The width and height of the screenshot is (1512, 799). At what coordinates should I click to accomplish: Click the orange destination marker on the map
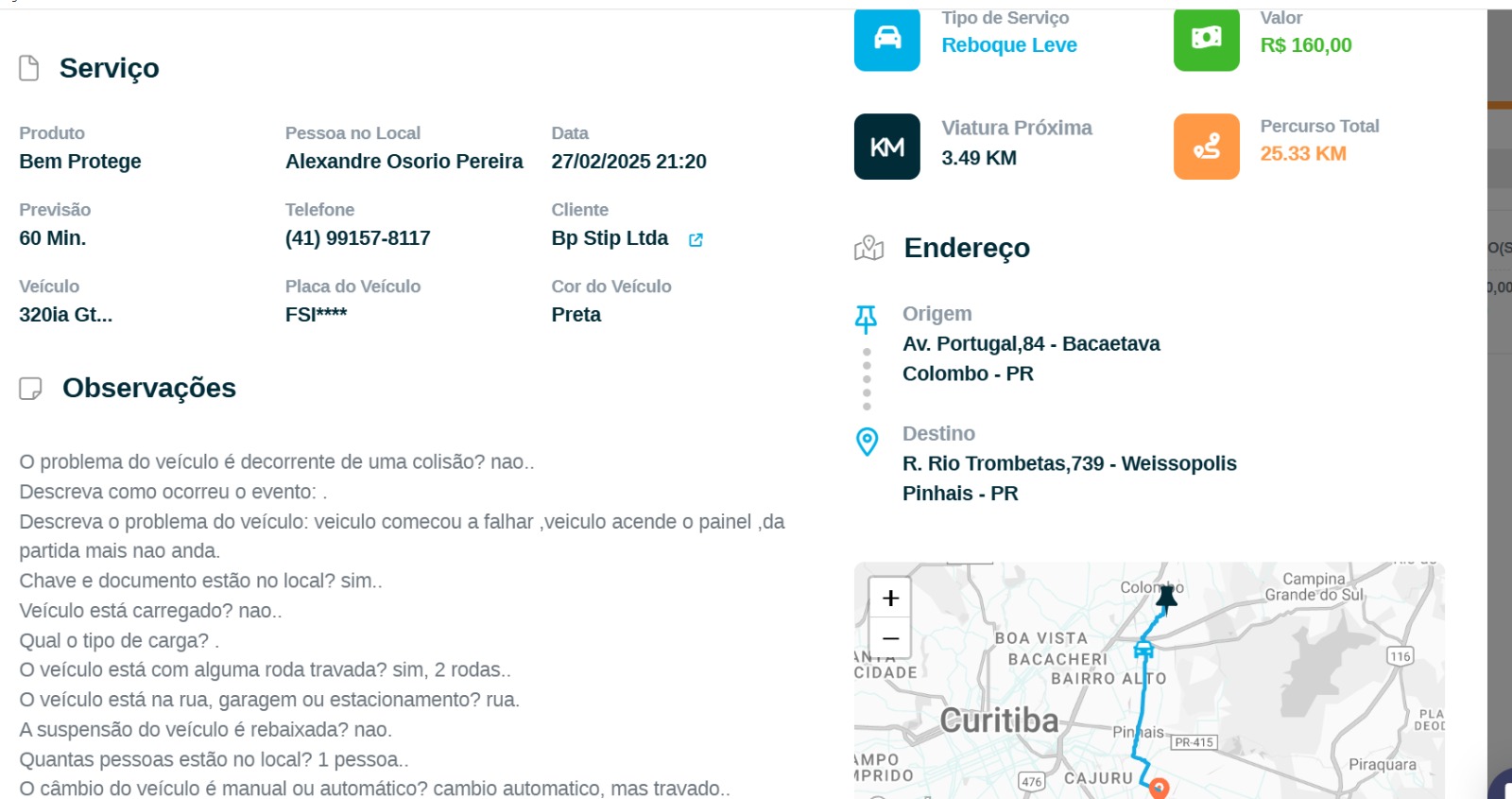tap(1159, 788)
